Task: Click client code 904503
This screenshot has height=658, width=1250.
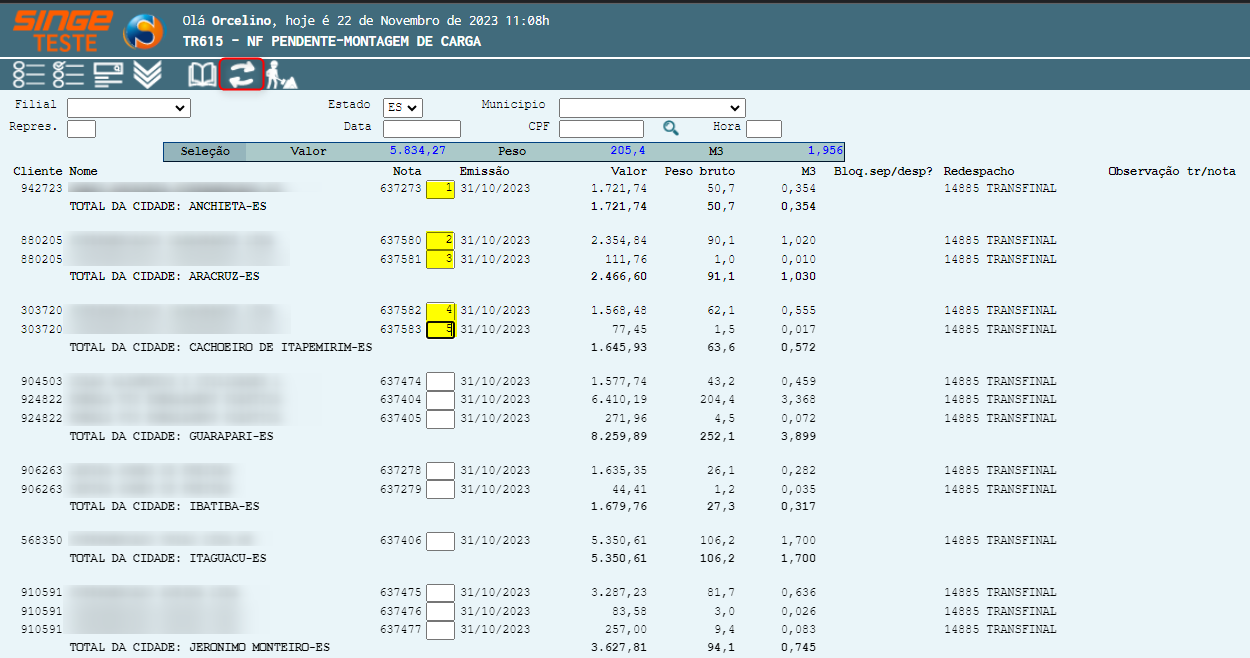Action: tap(42, 382)
